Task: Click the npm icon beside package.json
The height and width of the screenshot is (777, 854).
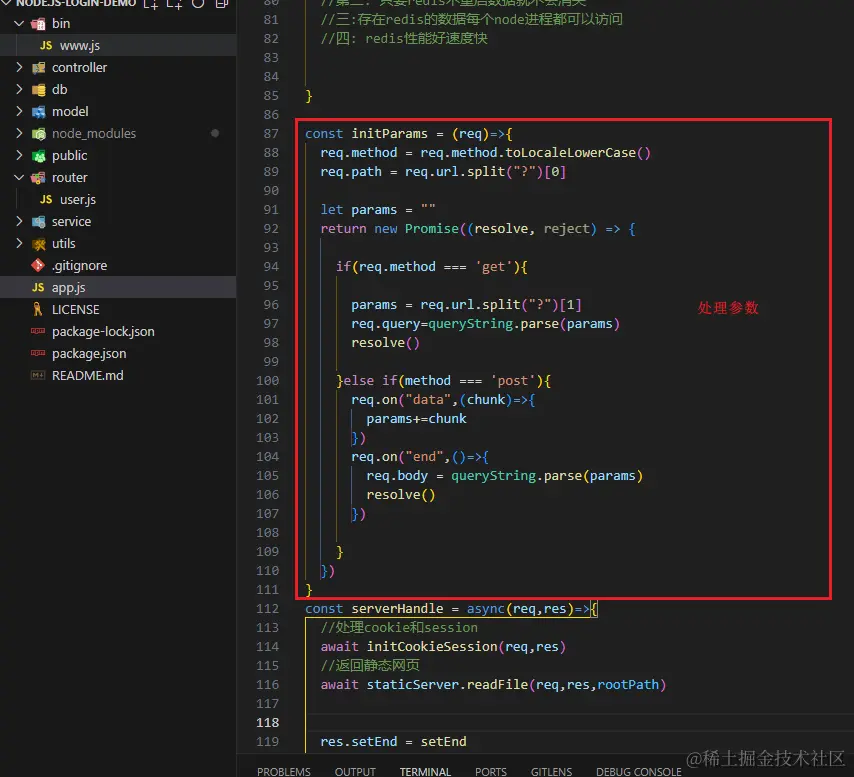Action: (x=38, y=353)
